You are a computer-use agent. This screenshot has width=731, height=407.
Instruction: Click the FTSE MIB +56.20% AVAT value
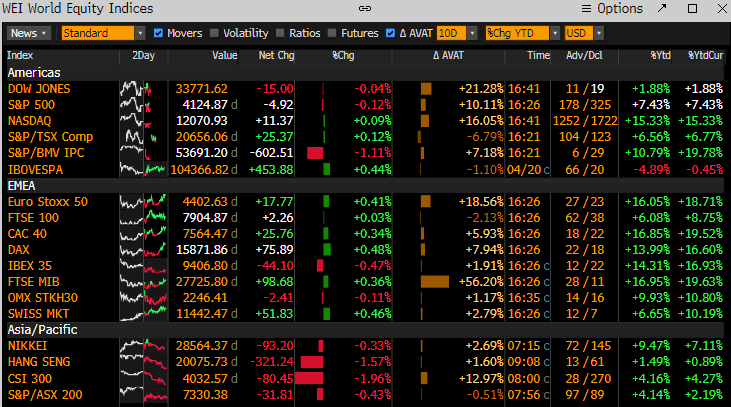point(481,282)
